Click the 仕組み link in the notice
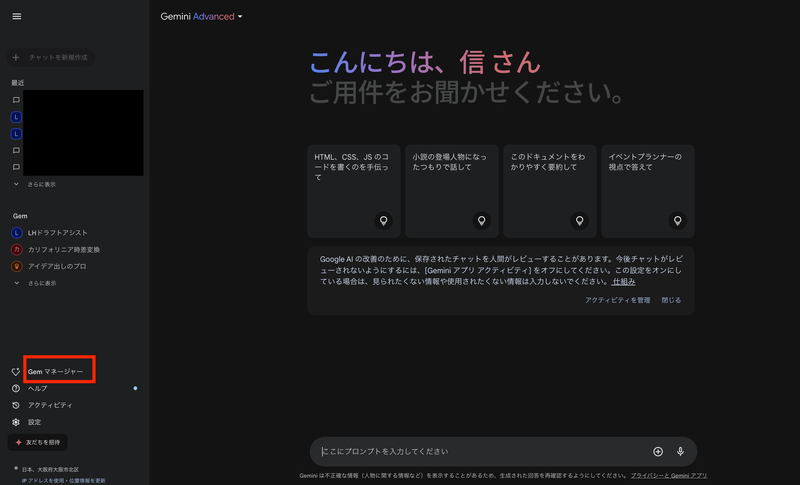The width and height of the screenshot is (800, 485). pyautogui.click(x=623, y=282)
